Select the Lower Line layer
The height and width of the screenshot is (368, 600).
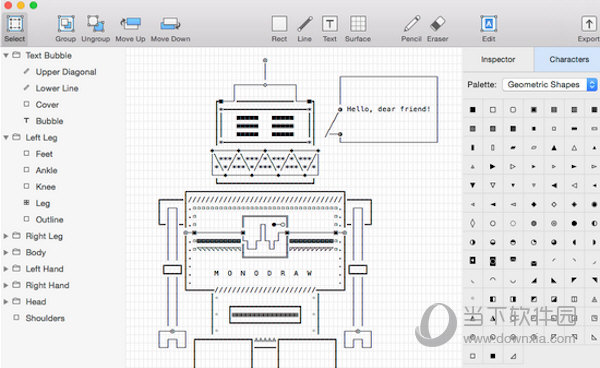tap(57, 88)
